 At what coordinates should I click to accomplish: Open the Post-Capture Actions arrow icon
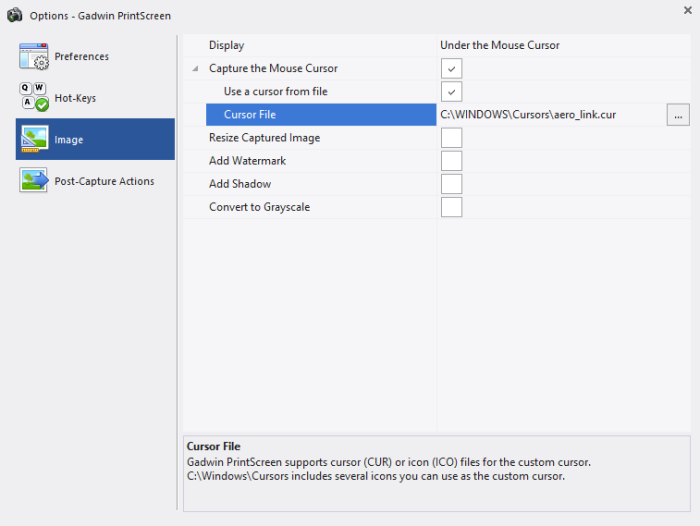(x=34, y=180)
